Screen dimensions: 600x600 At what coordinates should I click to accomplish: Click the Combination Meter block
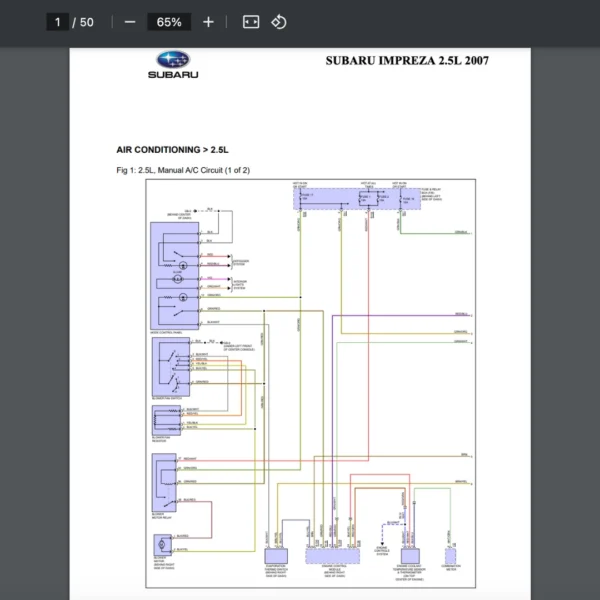pyautogui.click(x=450, y=555)
